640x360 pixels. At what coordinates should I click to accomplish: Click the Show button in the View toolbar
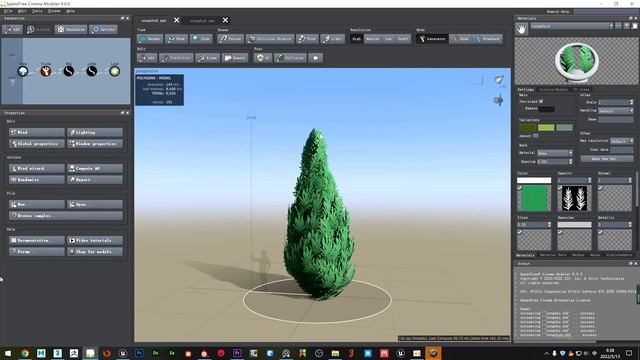(176, 39)
